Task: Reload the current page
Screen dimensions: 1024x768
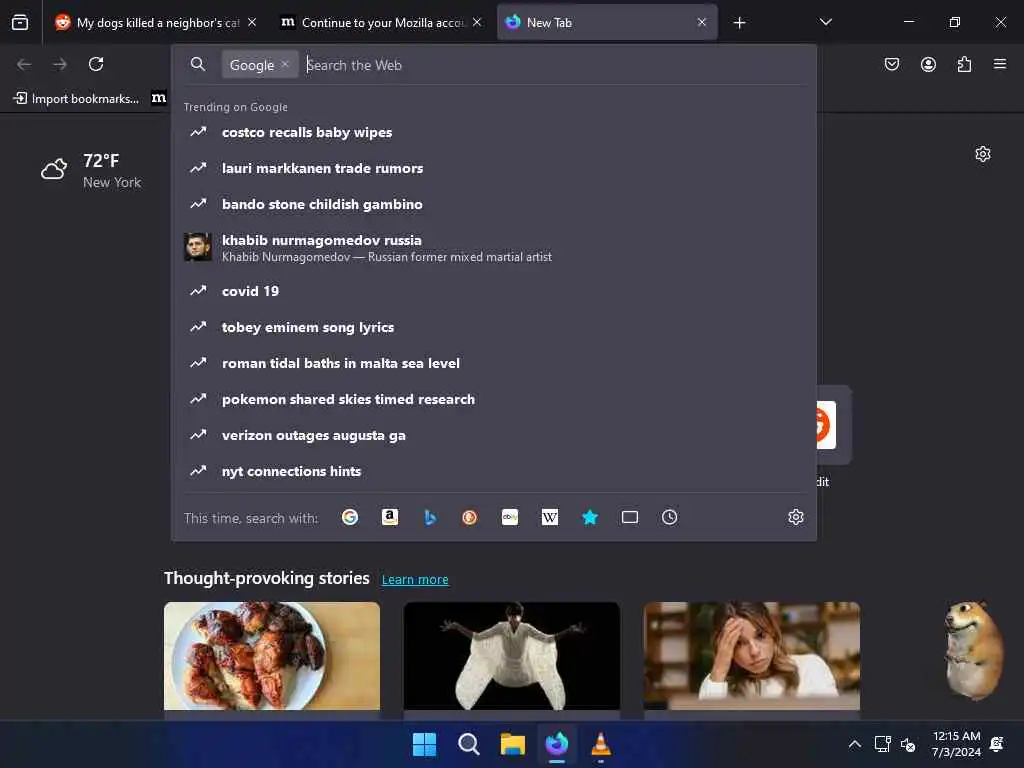Action: 96,64
